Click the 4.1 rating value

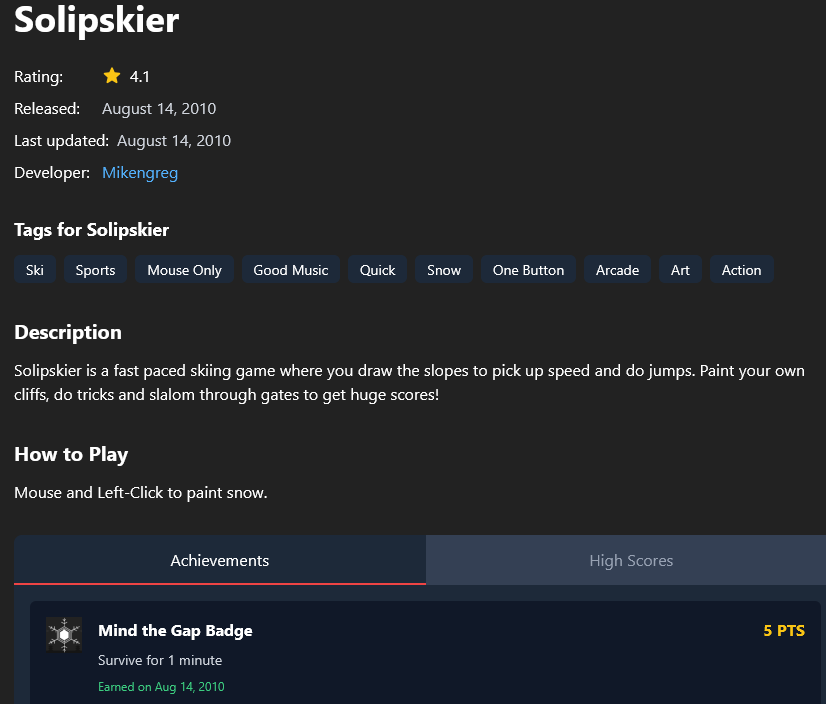pyautogui.click(x=140, y=76)
